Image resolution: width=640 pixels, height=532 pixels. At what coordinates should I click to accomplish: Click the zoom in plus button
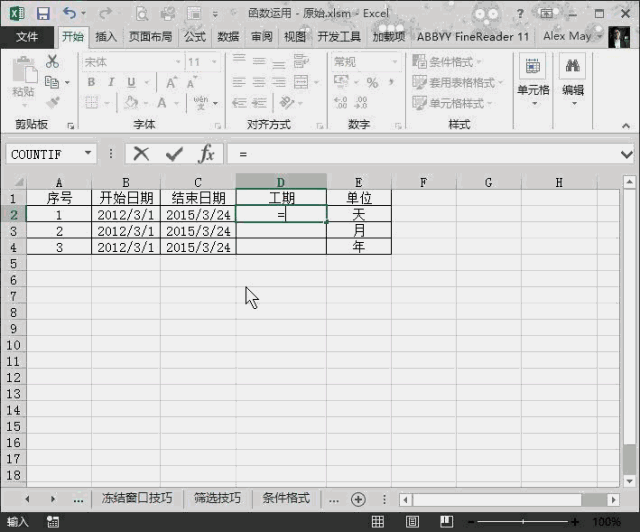(x=575, y=521)
